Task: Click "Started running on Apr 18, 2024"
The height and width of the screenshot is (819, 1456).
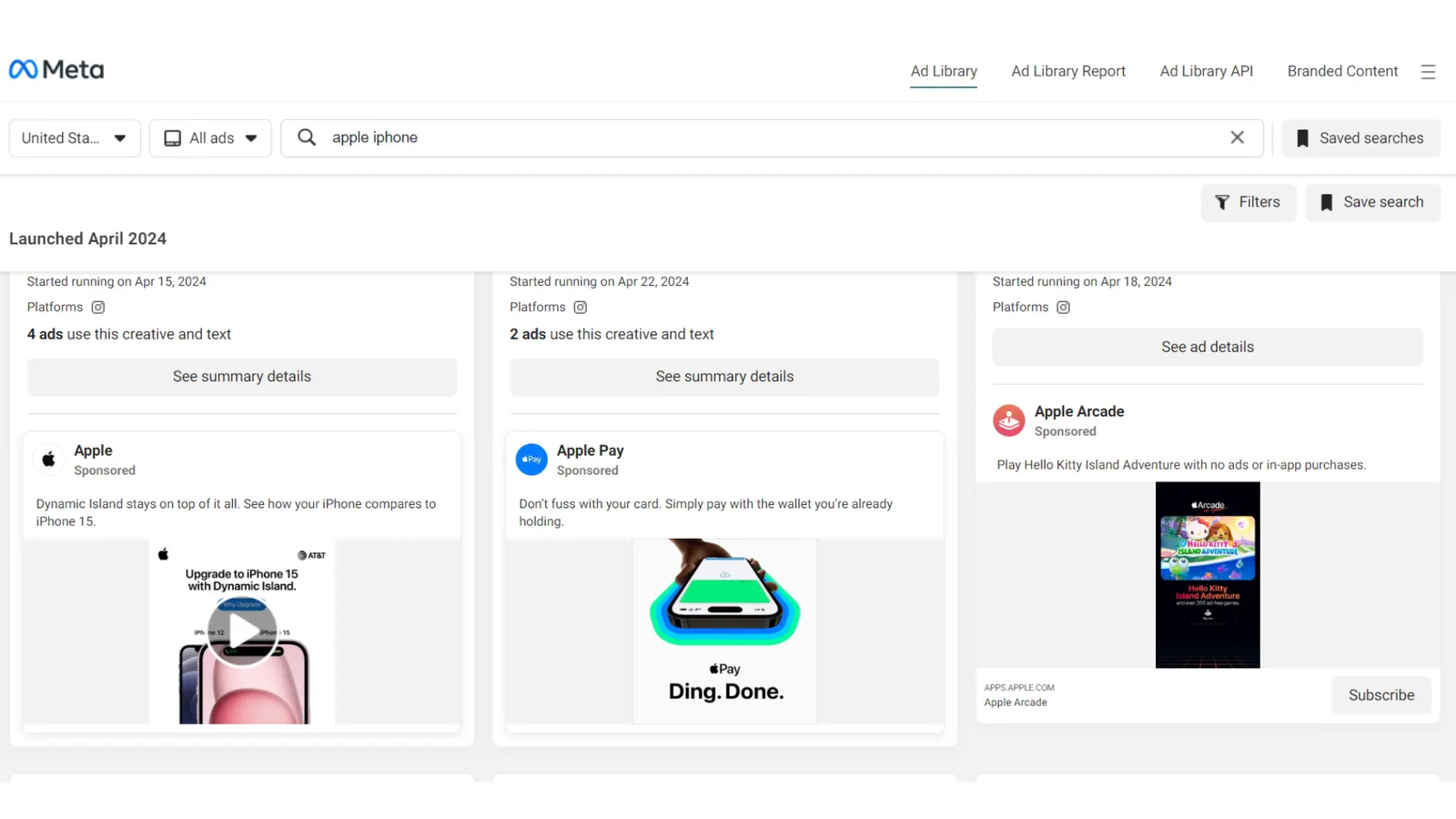Action: (x=1082, y=281)
